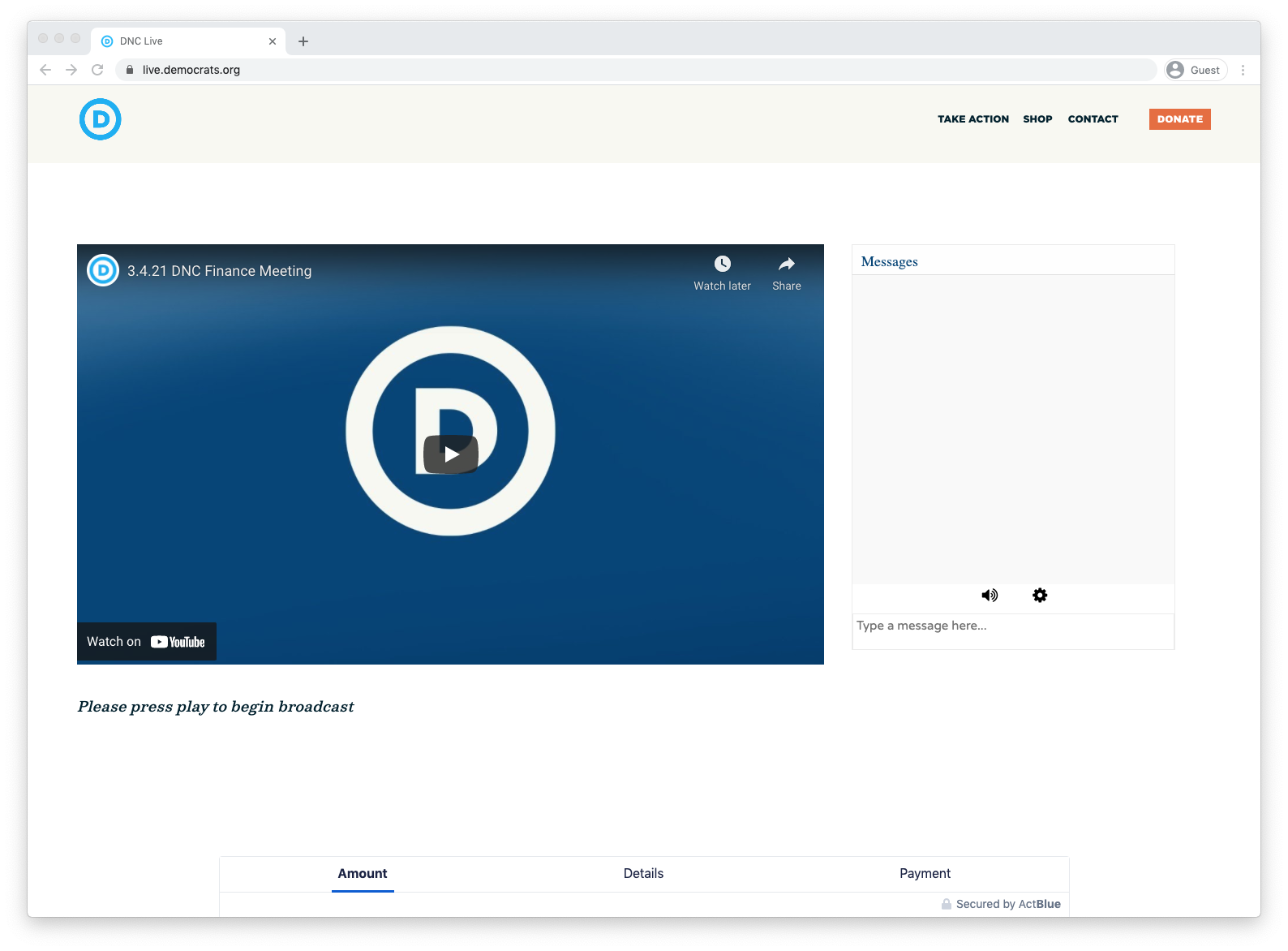This screenshot has width=1288, height=951.
Task: Click the Watch later clock icon
Action: click(722, 264)
